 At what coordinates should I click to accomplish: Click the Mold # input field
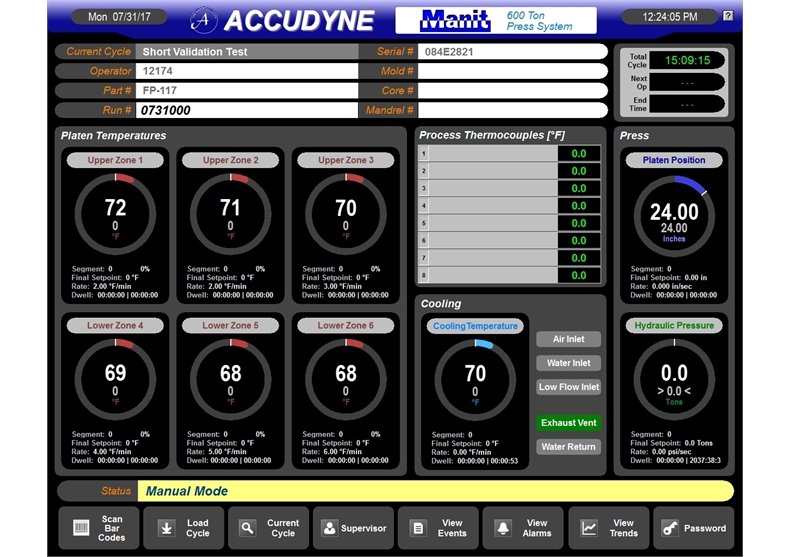(x=512, y=71)
